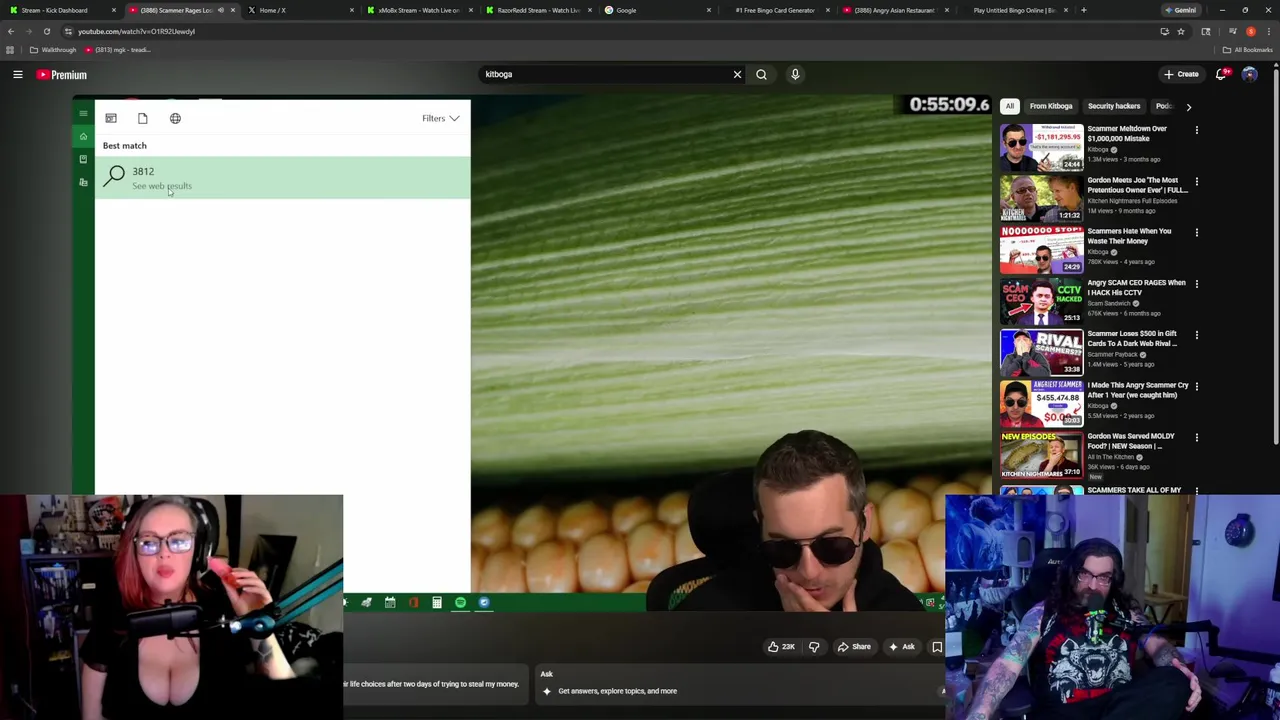The width and height of the screenshot is (1280, 720).
Task: Go to YouTube Premium home logo
Action: tap(63, 75)
